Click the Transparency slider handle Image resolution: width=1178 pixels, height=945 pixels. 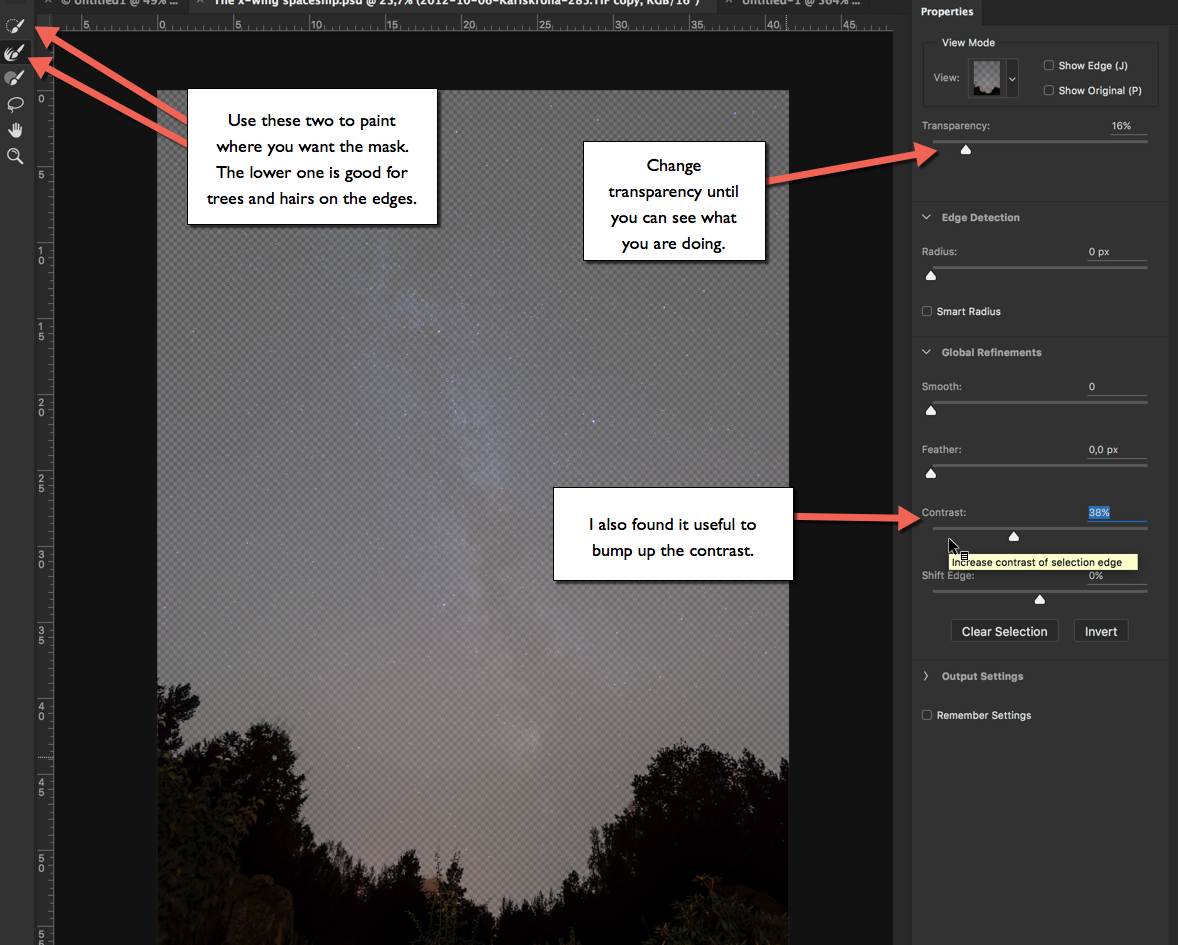(966, 149)
